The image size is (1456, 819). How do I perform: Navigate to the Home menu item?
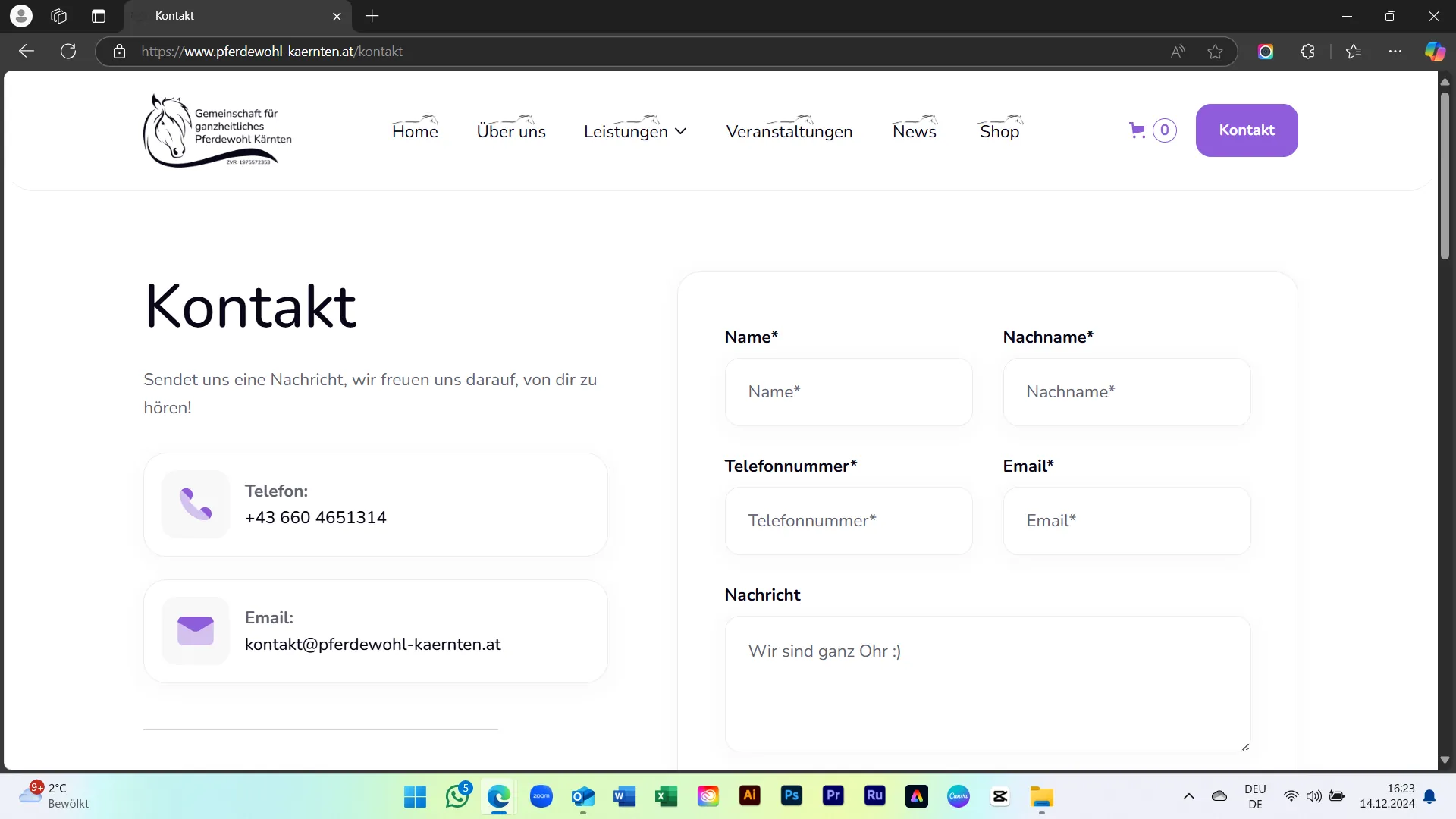[x=415, y=131]
